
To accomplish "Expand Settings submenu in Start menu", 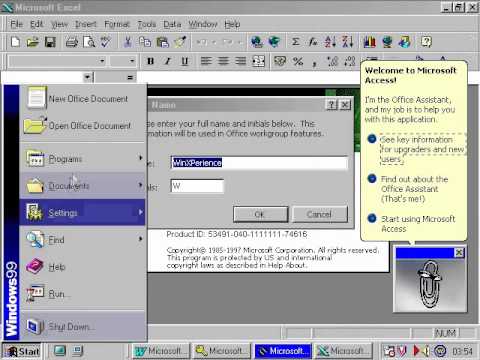I will pos(82,212).
